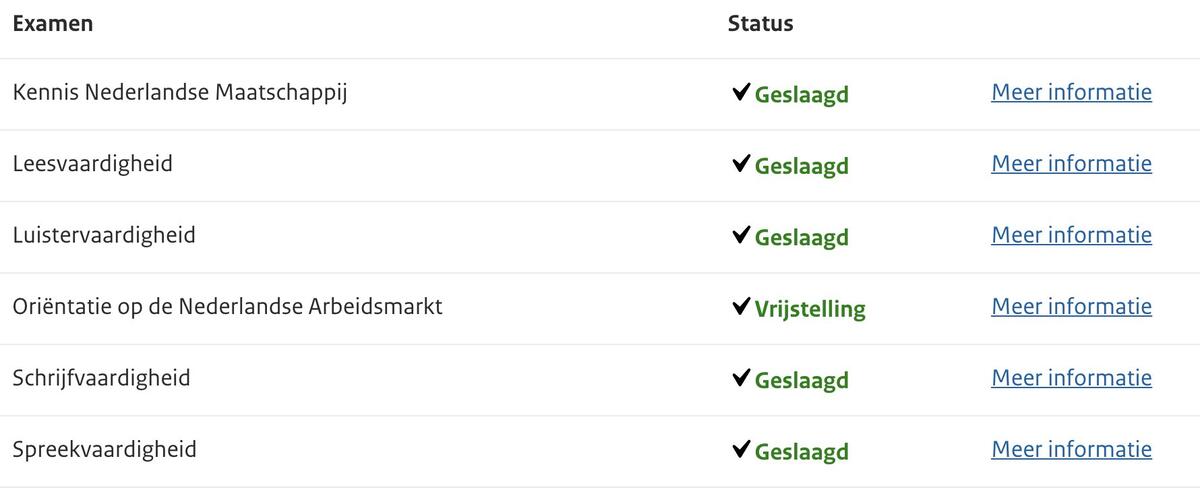Click checkmark icon beside Spreekvaardigheid status

pyautogui.click(x=741, y=450)
